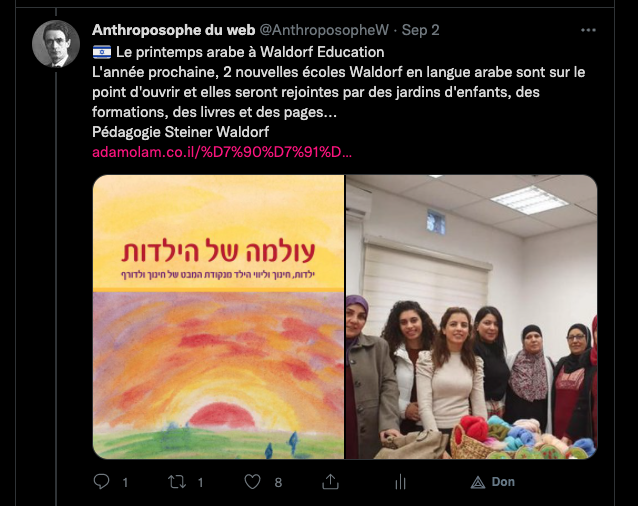
Task: Open the group photo of women
Action: (472, 317)
